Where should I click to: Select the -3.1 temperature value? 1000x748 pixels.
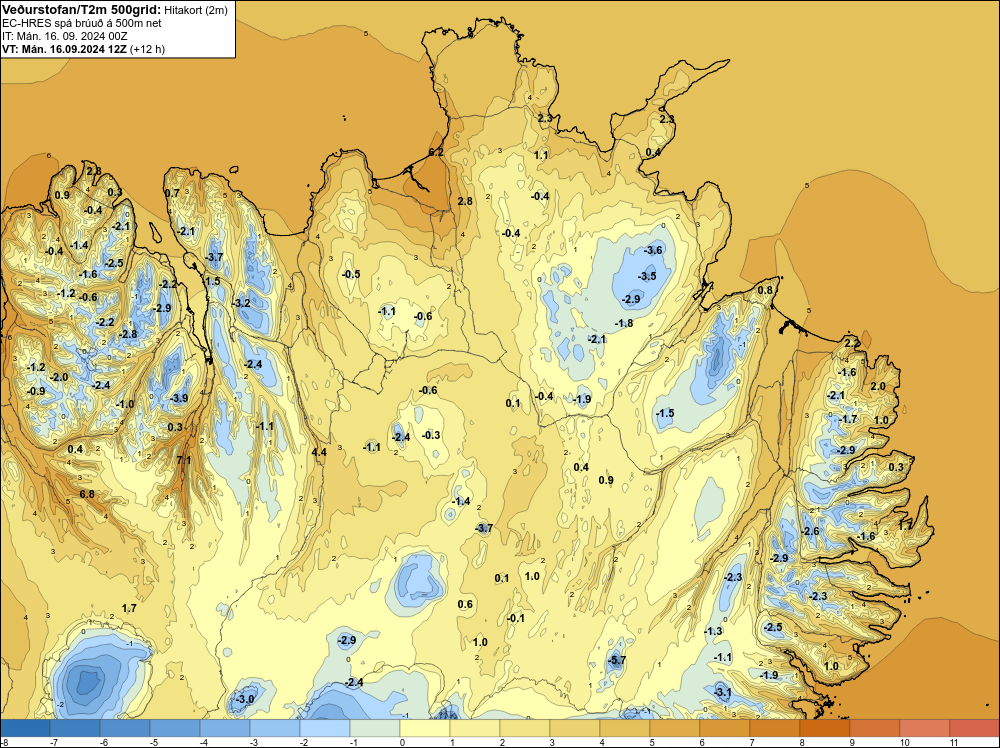(x=722, y=692)
